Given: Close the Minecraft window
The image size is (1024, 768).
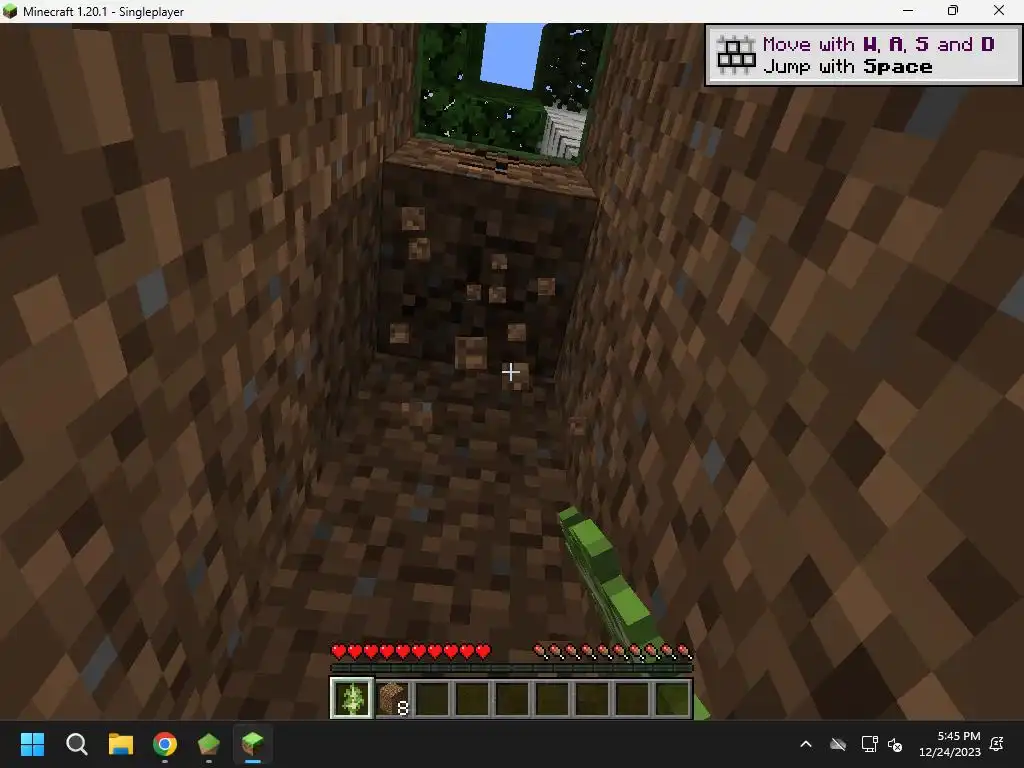Looking at the screenshot, I should click(x=999, y=11).
